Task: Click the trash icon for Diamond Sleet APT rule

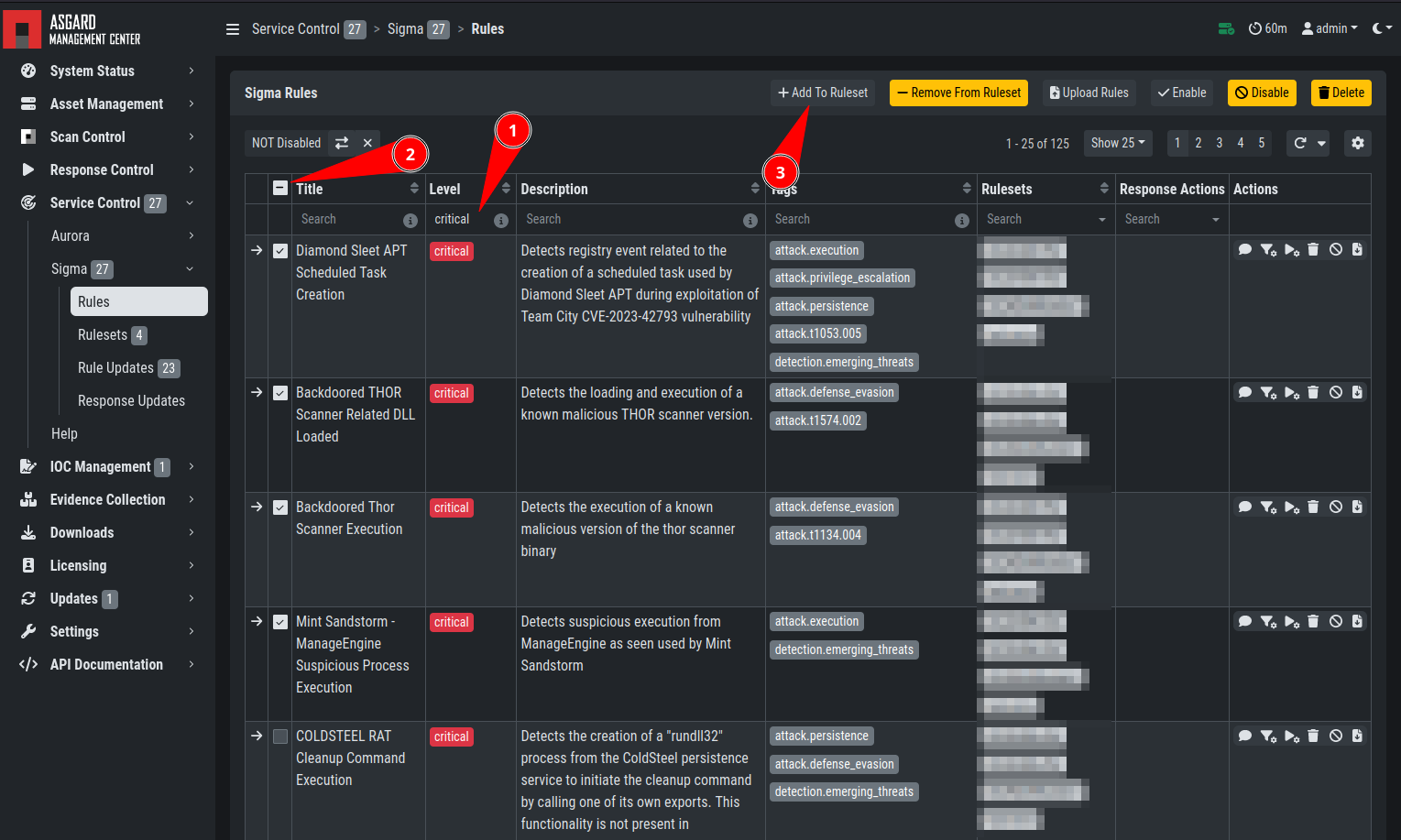Action: 1313,249
